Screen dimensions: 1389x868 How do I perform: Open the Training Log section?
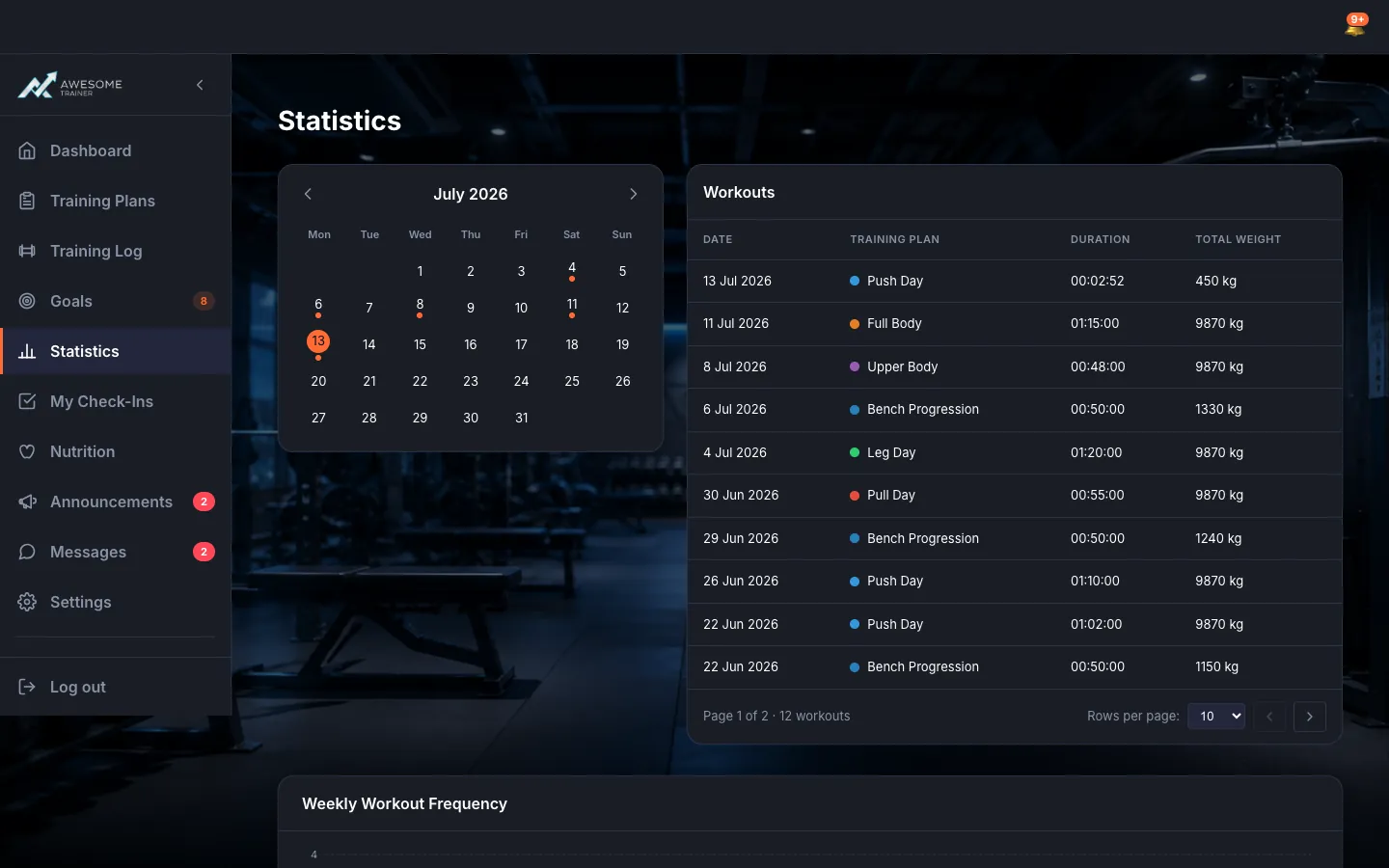(x=116, y=251)
